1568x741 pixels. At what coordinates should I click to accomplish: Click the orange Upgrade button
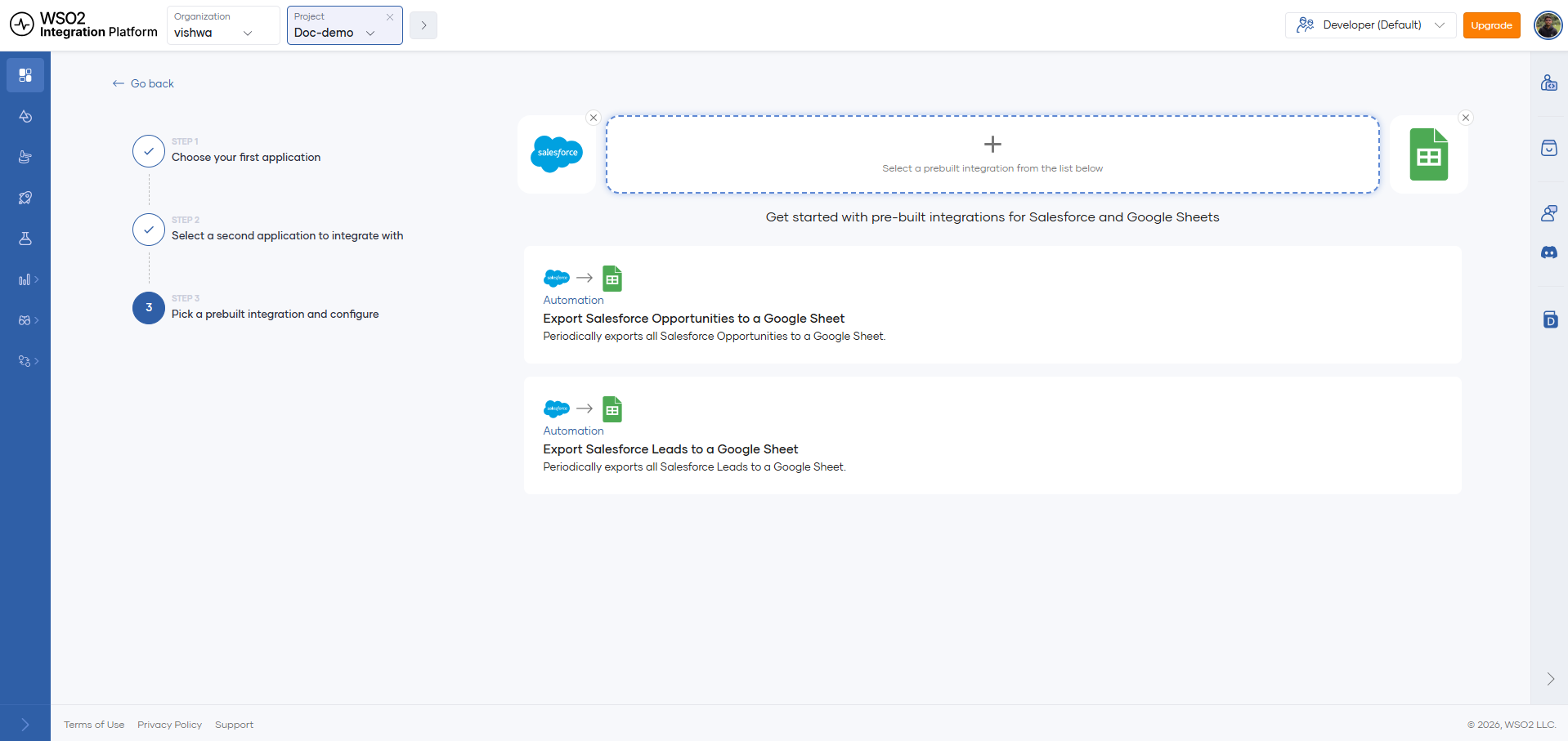click(1492, 25)
